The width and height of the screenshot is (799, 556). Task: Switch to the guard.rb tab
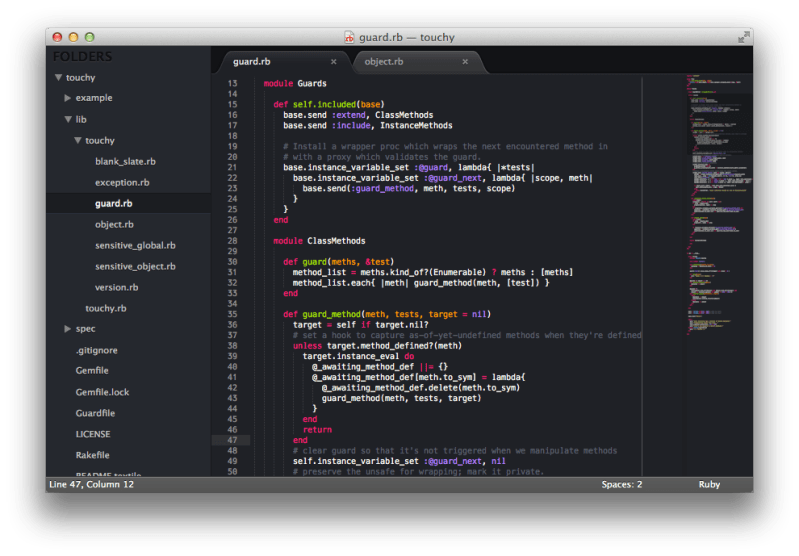(252, 62)
